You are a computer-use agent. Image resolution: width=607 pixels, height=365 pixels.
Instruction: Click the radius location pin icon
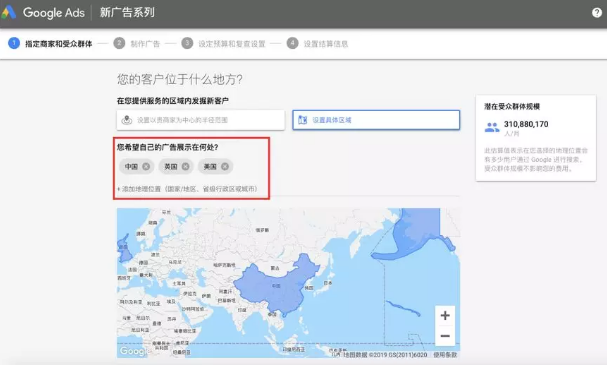point(127,120)
